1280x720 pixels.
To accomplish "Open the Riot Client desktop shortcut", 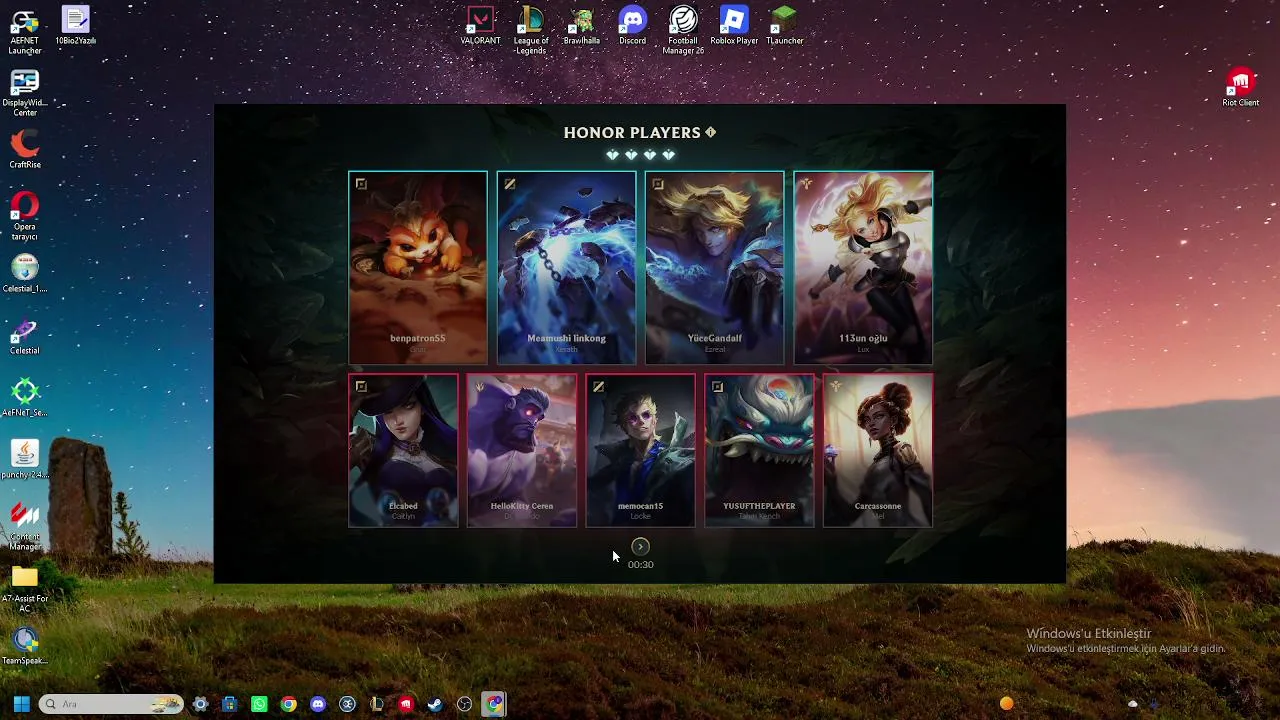I will point(1240,88).
